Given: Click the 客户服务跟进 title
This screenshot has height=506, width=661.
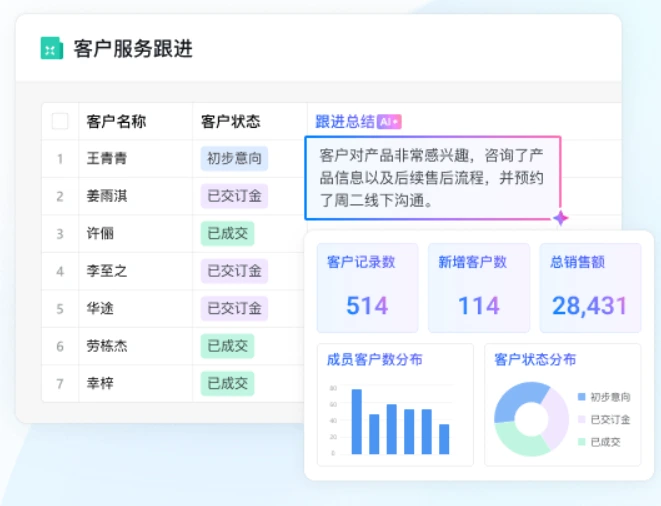Looking at the screenshot, I should pyautogui.click(x=133, y=48).
